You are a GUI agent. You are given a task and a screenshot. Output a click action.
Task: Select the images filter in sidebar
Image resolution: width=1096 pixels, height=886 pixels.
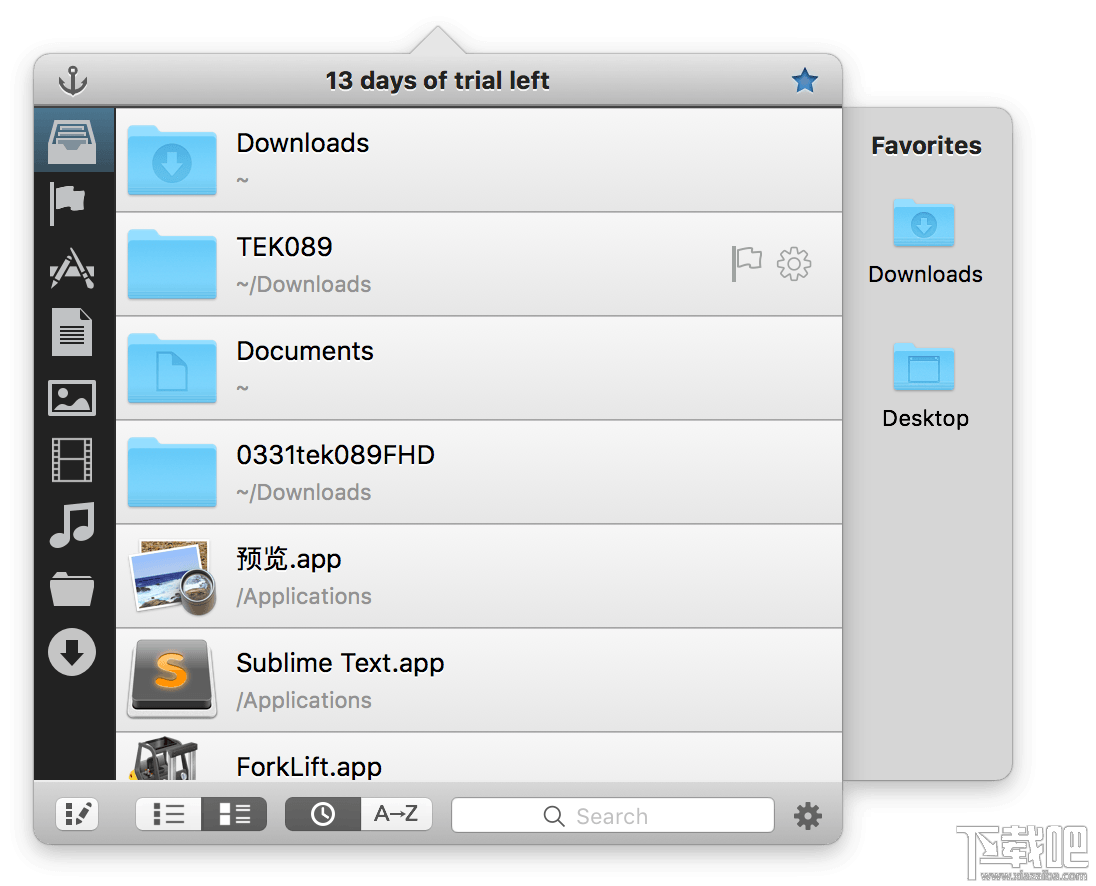(x=72, y=397)
